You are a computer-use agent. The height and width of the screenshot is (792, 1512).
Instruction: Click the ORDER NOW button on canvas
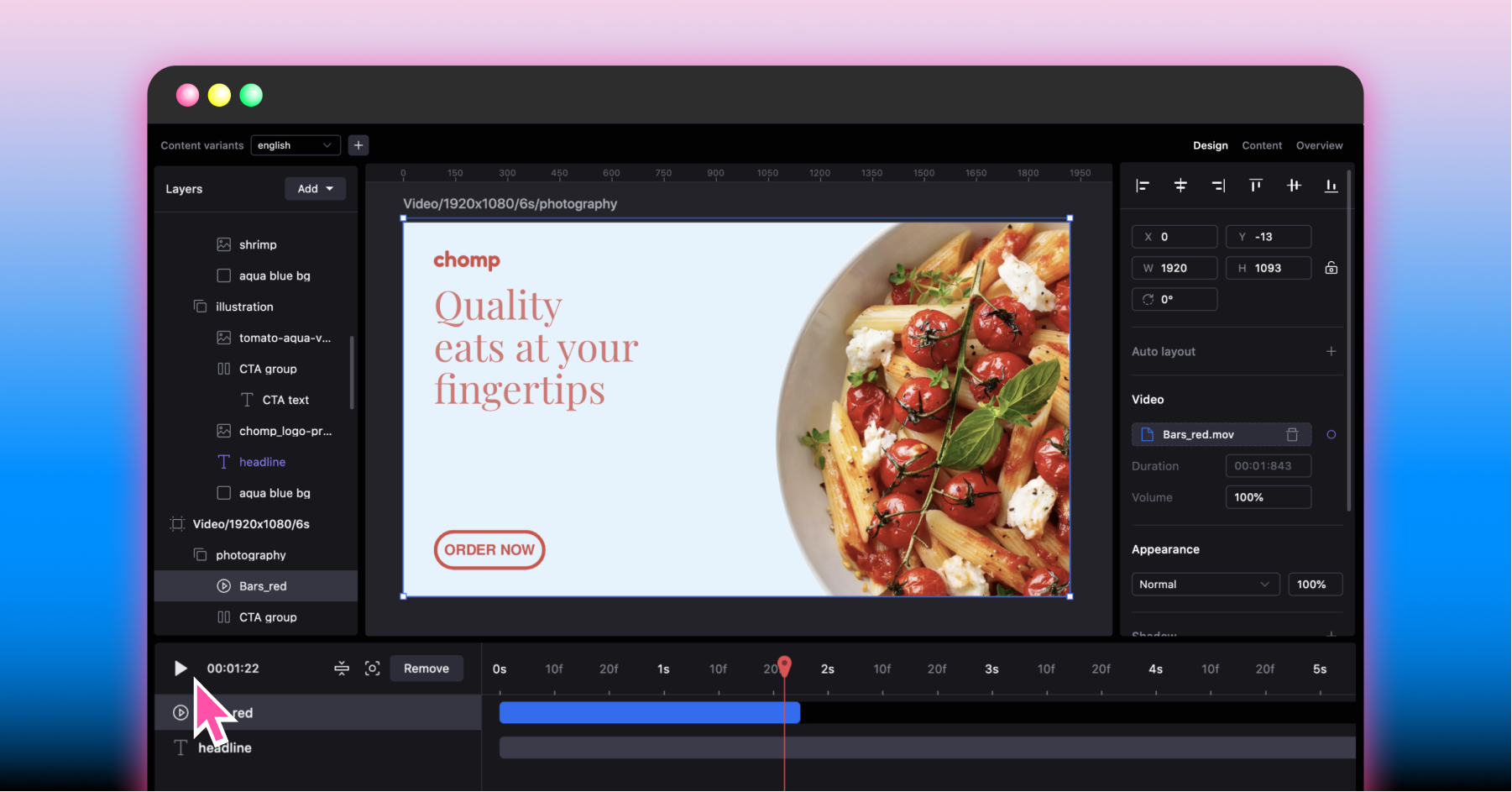(x=489, y=550)
